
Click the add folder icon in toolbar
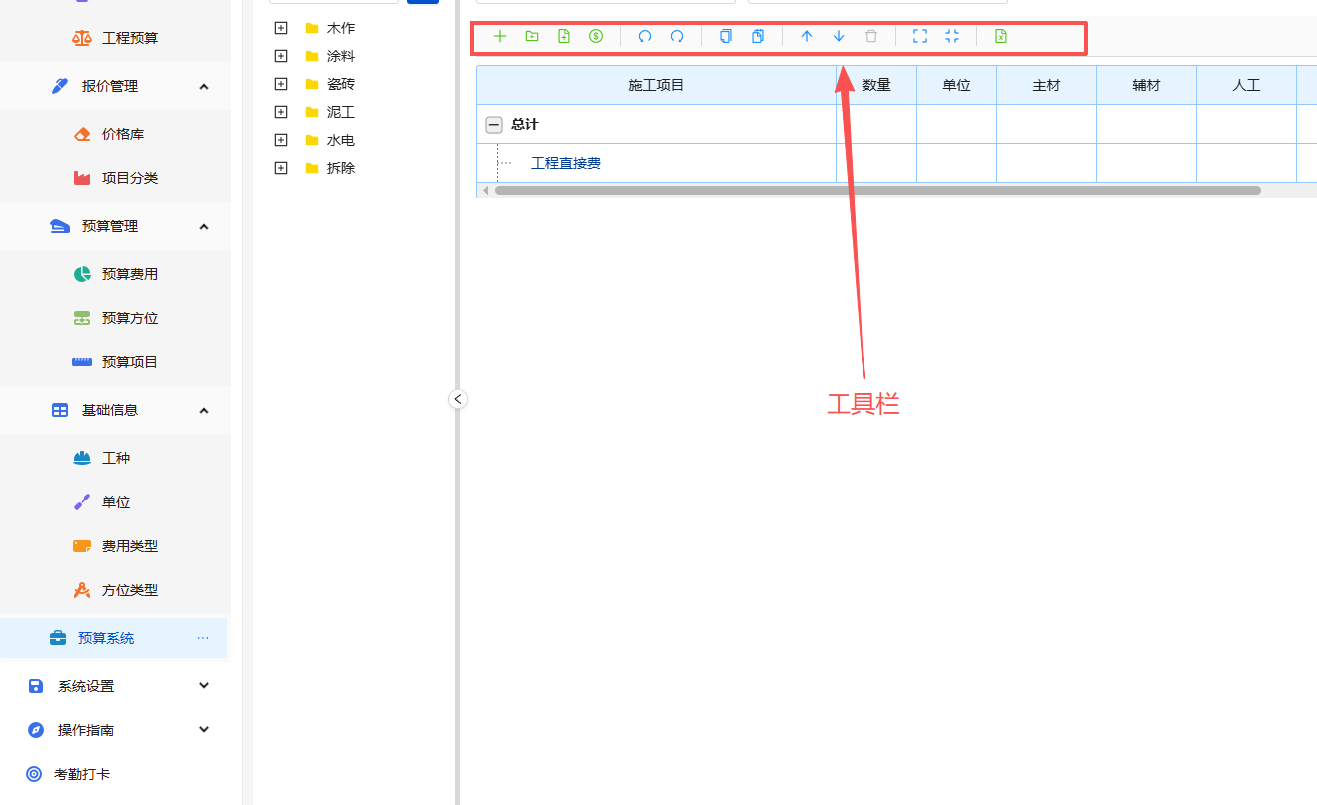click(532, 36)
